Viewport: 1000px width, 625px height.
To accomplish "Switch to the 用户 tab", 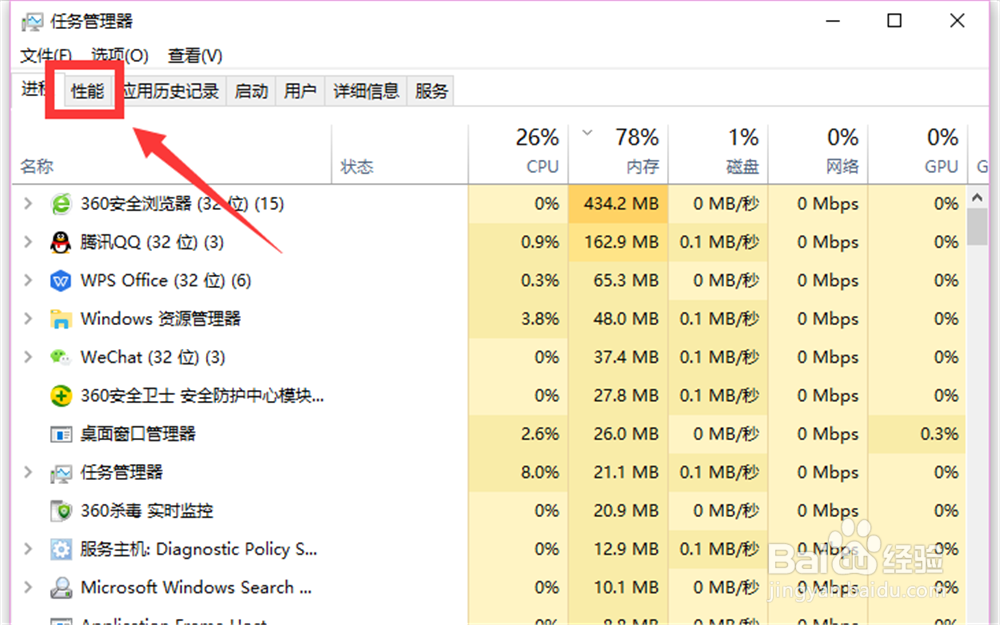I will pyautogui.click(x=300, y=91).
